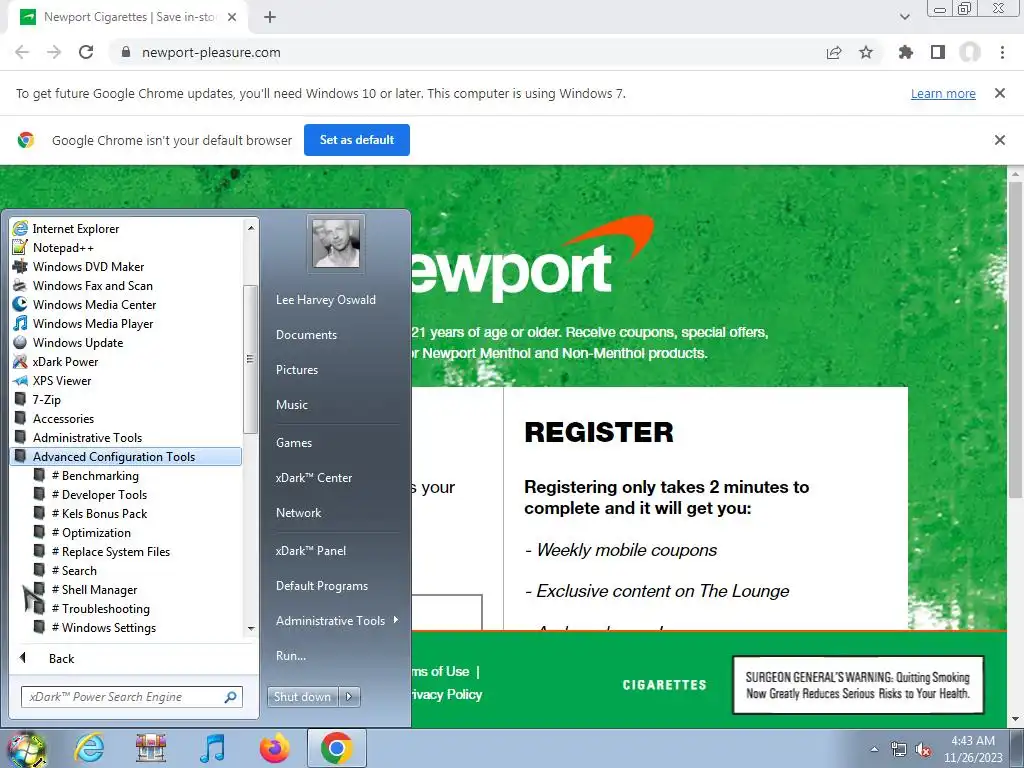Viewport: 1024px width, 768px height.
Task: Click the browser back arrow
Action: [x=22, y=52]
